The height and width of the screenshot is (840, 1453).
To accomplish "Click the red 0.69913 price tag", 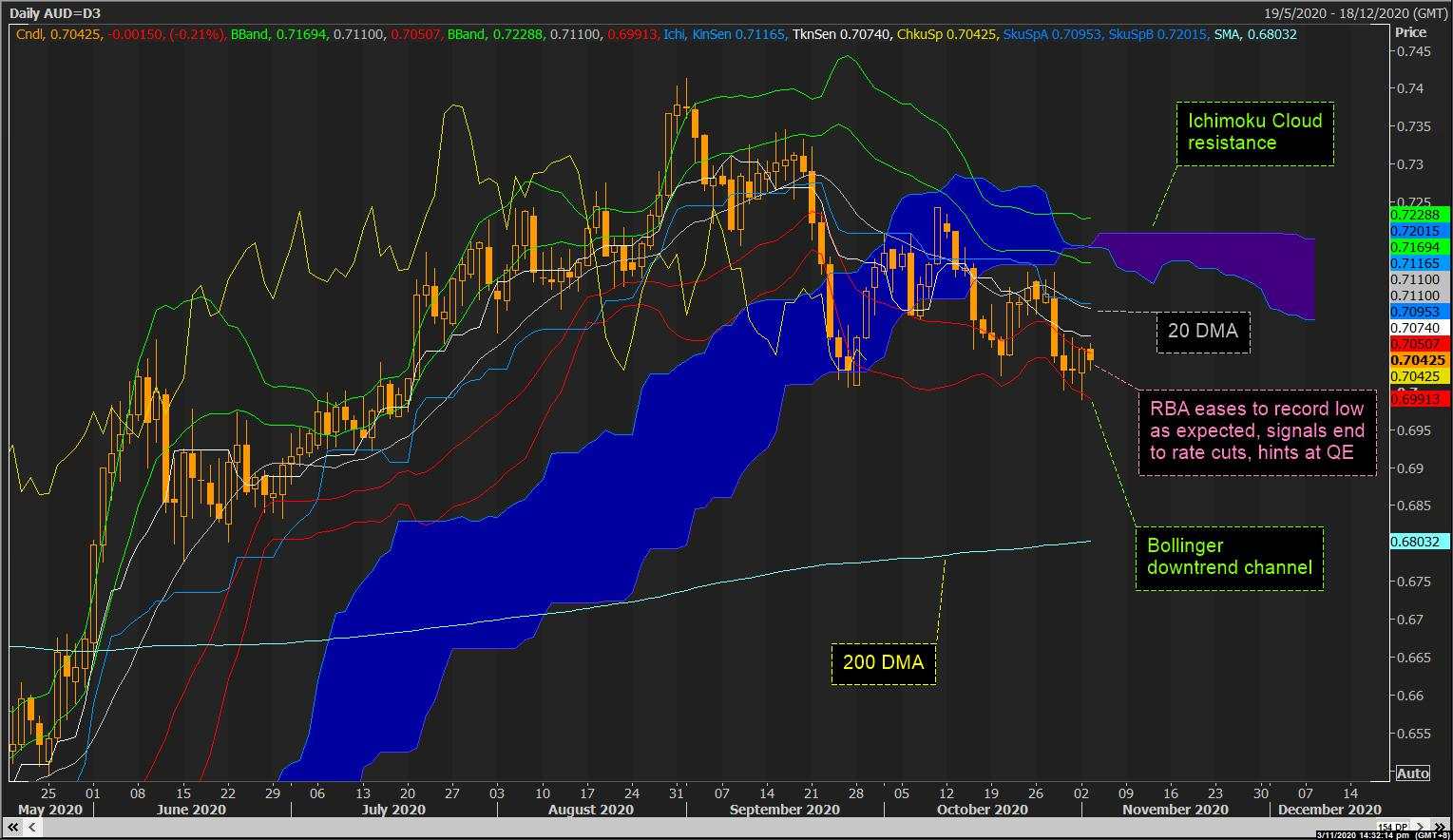I will pyautogui.click(x=1419, y=400).
